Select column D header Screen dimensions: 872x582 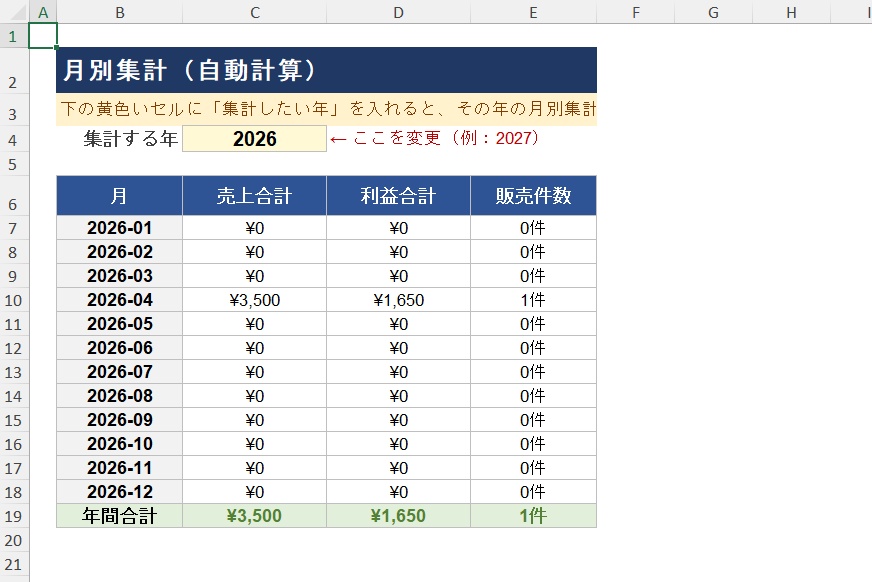tap(398, 12)
